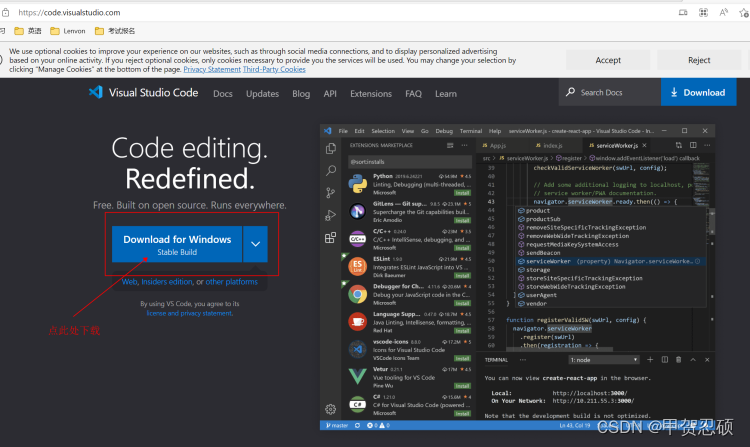Viewport: 750px width, 447px height.
Task: Click the split editor icon
Action: pos(693,145)
